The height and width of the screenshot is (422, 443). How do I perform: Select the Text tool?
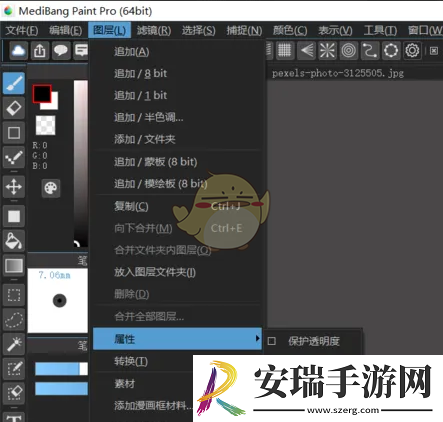point(14,417)
